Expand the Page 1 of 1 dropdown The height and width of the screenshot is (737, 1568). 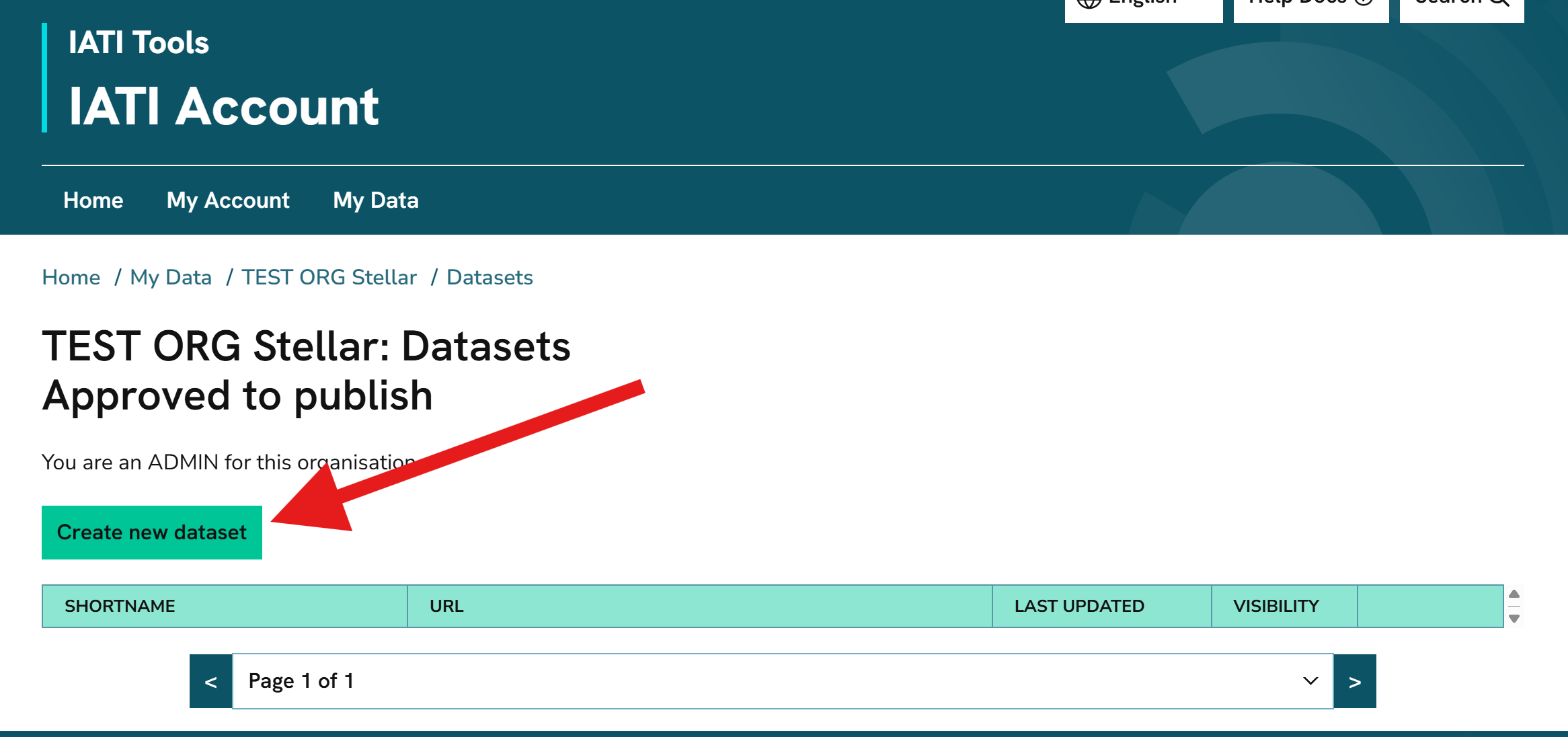pyautogui.click(x=782, y=681)
